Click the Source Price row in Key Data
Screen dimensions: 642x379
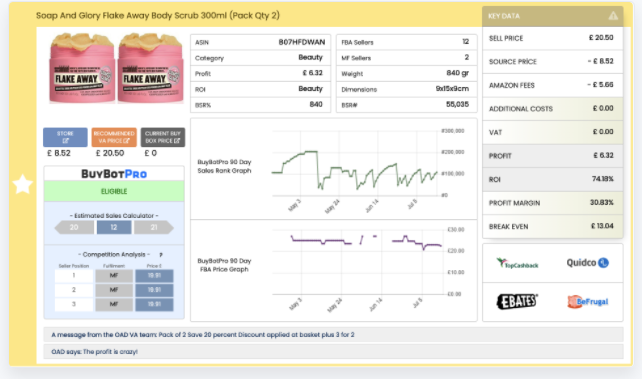tap(553, 61)
